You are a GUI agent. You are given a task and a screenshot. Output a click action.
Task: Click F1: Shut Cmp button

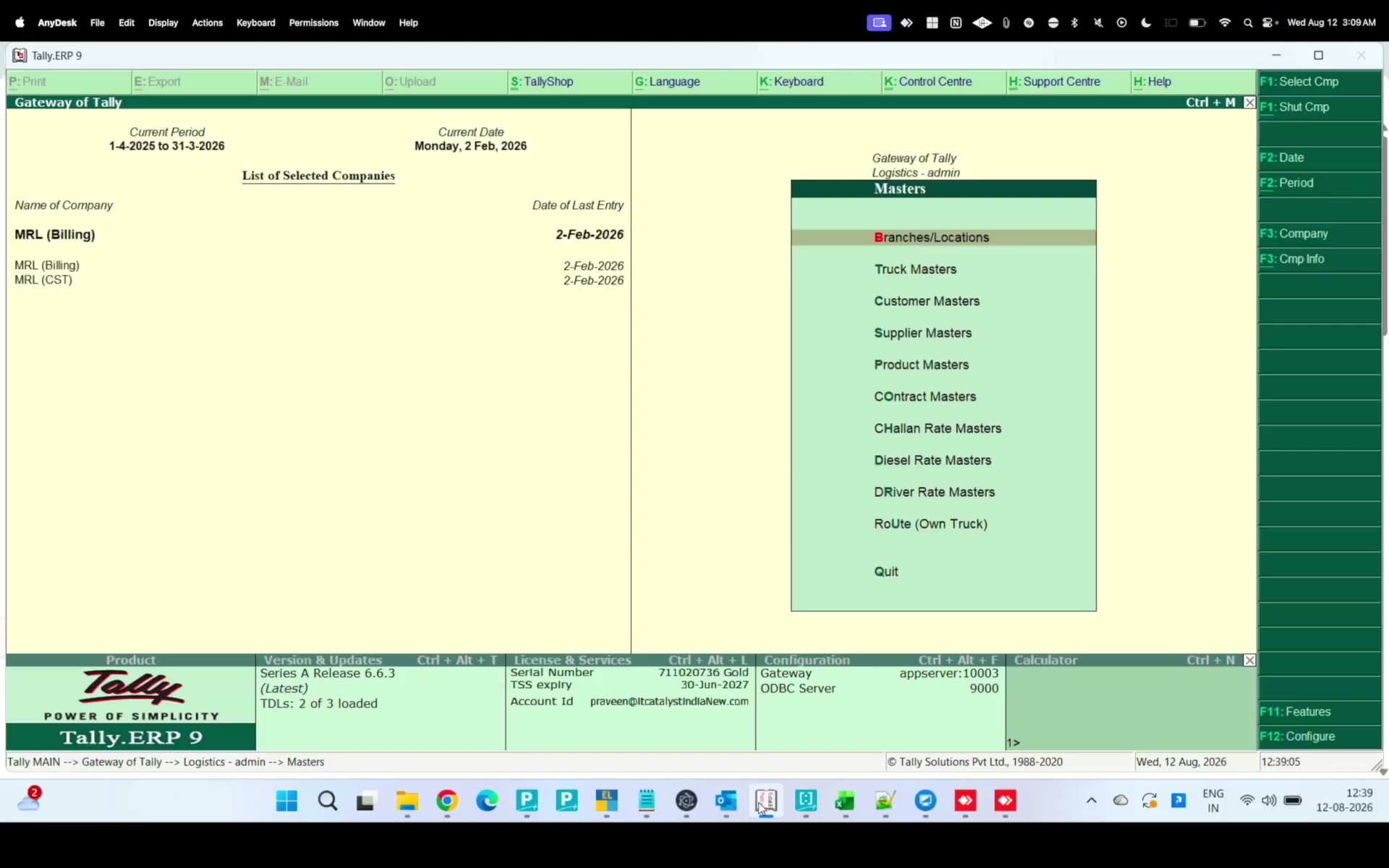1320,107
